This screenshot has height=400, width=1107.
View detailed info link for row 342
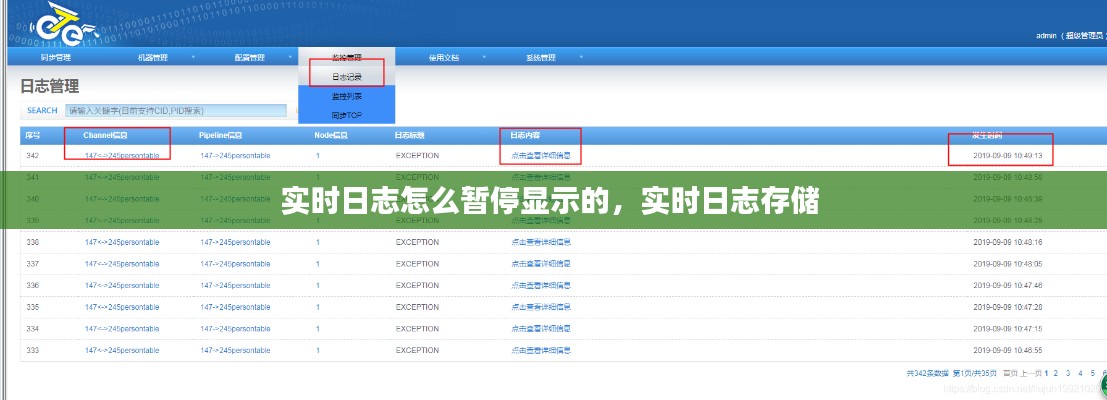click(x=541, y=155)
